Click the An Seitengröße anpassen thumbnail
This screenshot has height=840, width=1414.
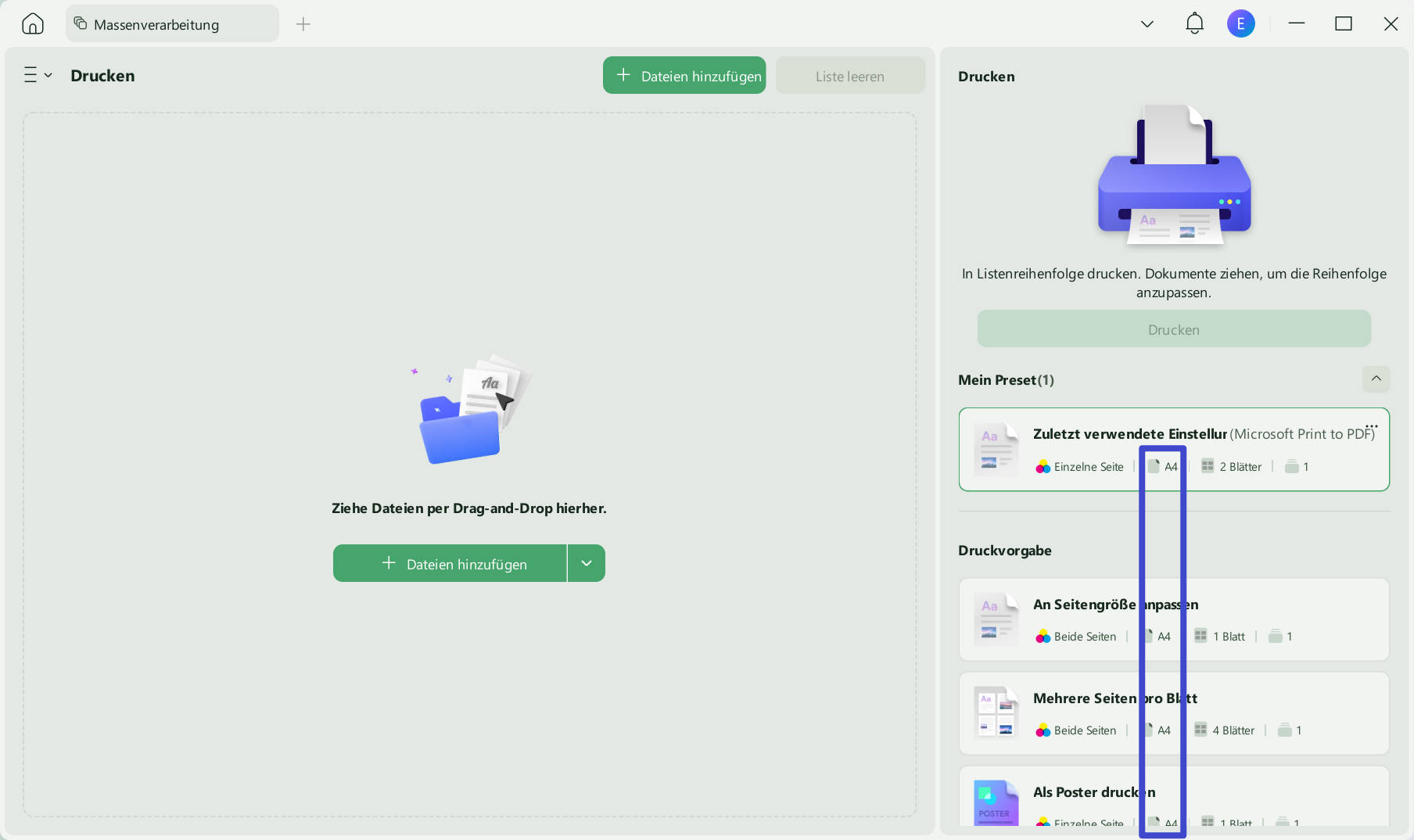(996, 619)
